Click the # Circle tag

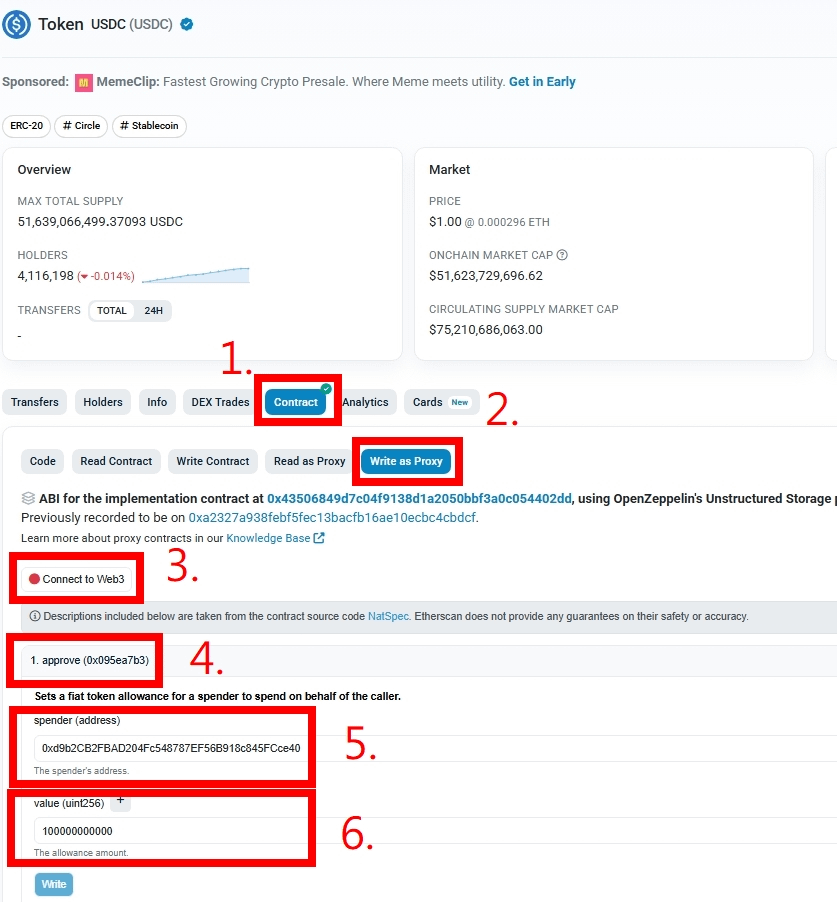(81, 125)
